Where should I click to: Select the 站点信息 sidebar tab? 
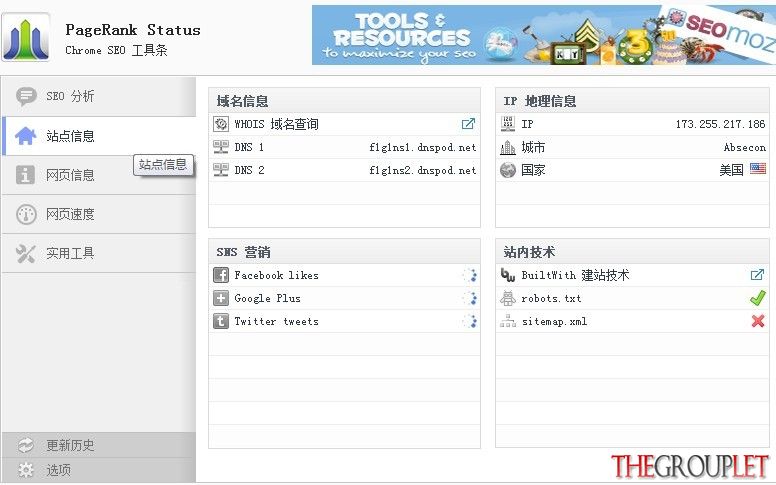tap(99, 136)
